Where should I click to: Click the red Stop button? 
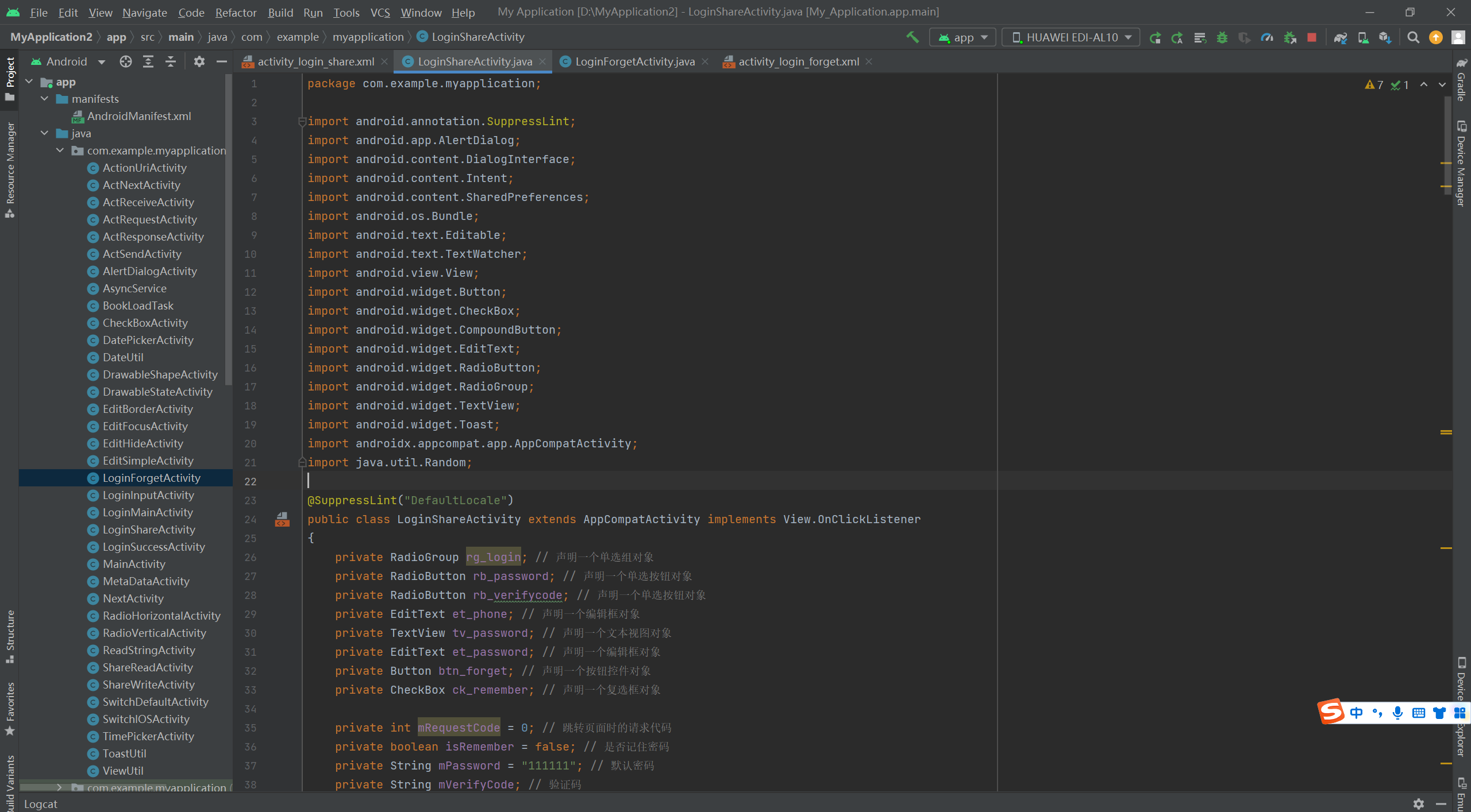click(x=1312, y=37)
